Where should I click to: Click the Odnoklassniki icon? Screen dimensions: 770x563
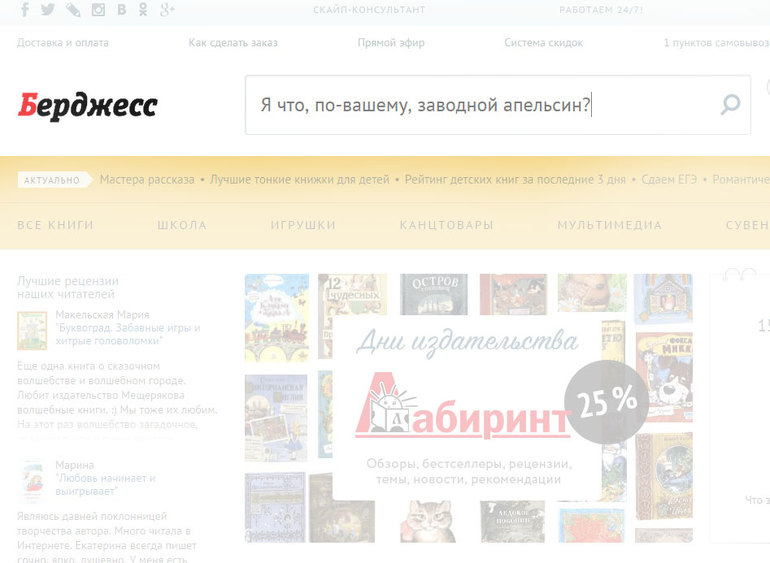pyautogui.click(x=143, y=10)
